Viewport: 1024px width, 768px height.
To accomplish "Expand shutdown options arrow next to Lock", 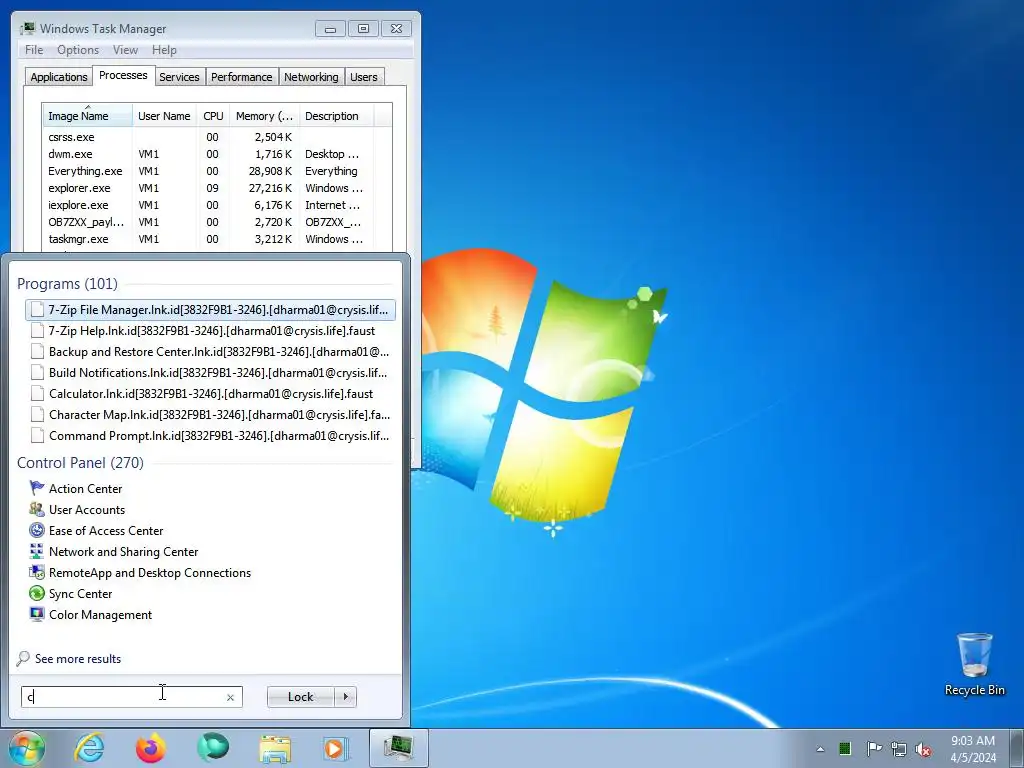I will tap(346, 697).
